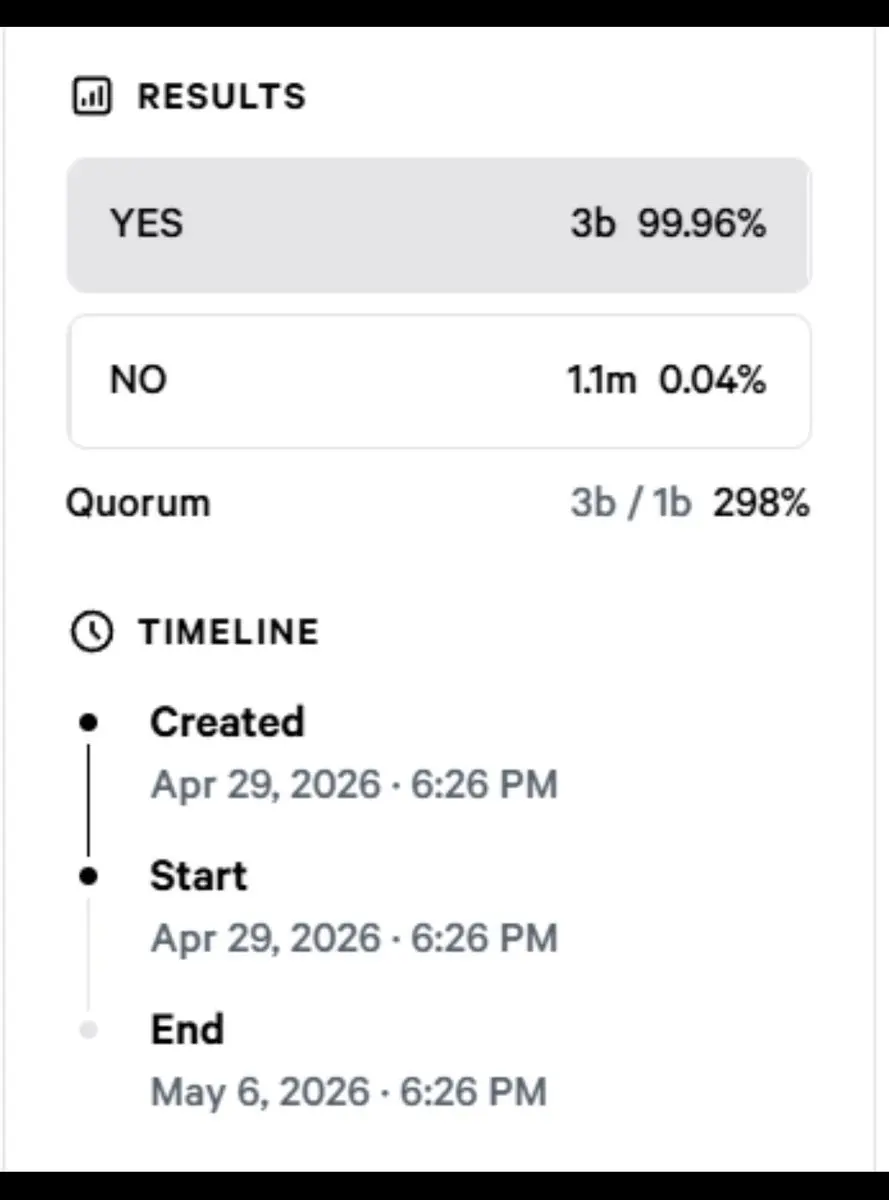The height and width of the screenshot is (1200, 889).
Task: Click the 3b / 1b quorum ratio
Action: (630, 503)
